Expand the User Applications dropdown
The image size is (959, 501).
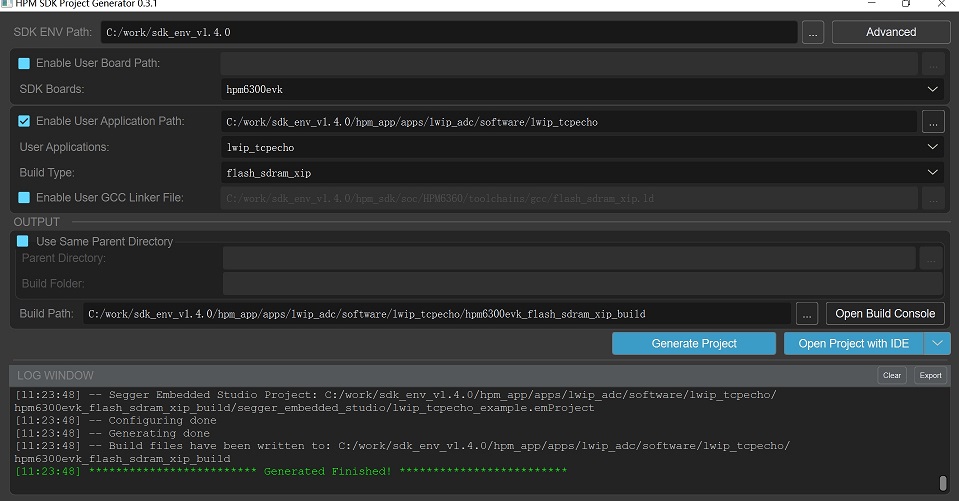point(932,147)
